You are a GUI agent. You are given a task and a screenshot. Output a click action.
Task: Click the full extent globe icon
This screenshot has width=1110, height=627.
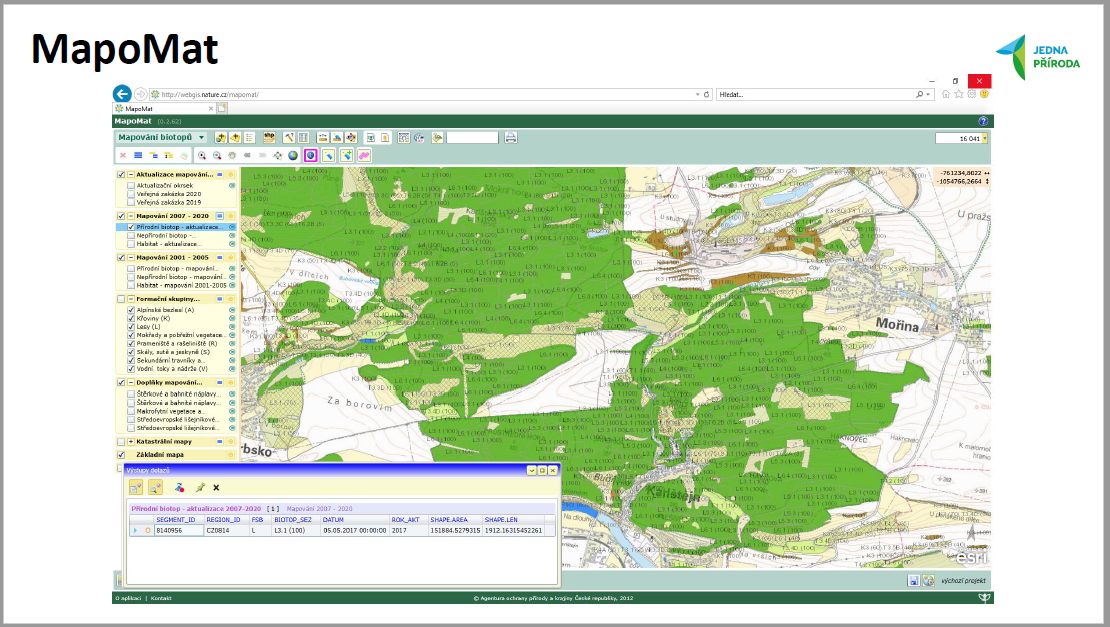tap(292, 156)
